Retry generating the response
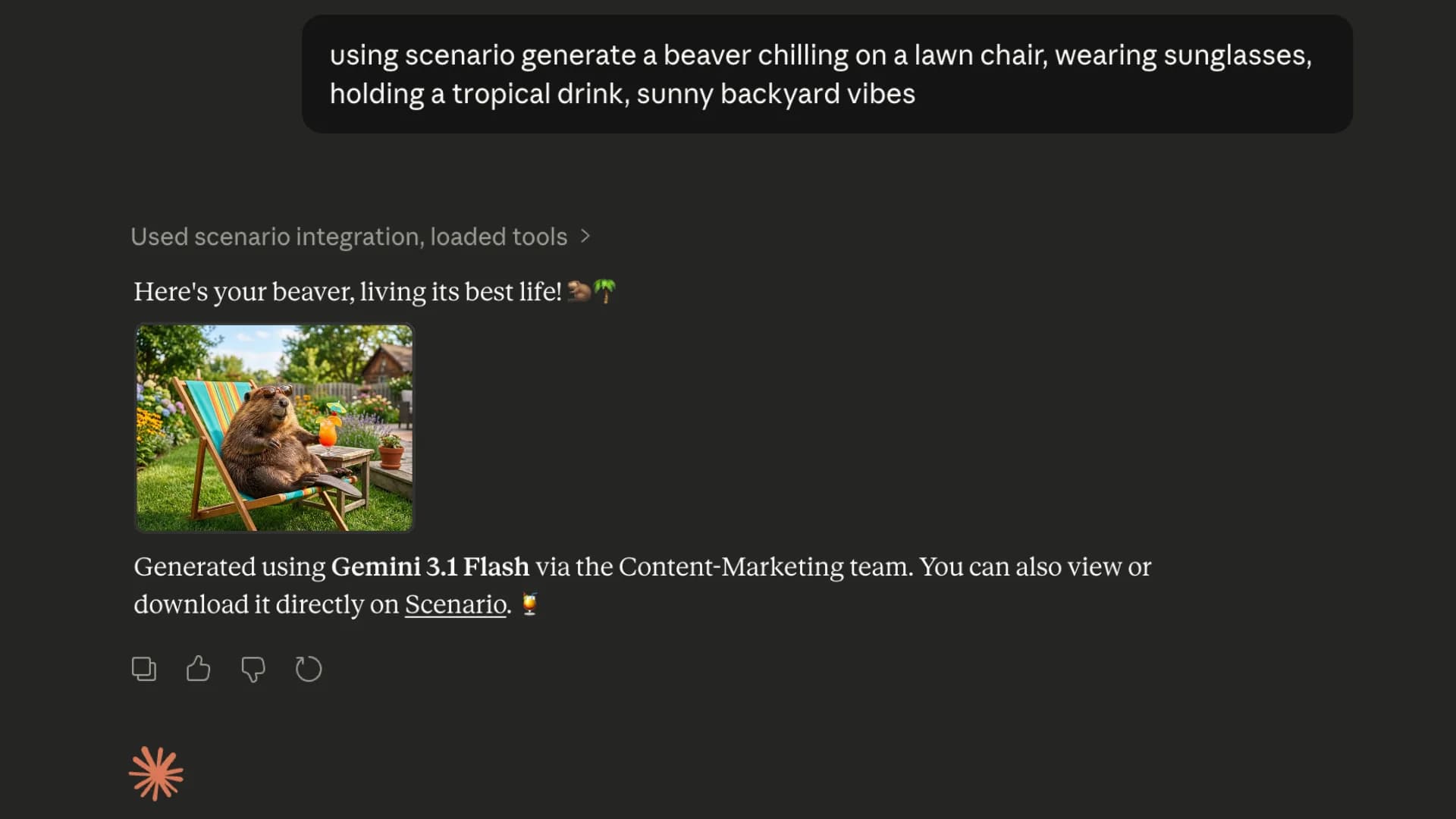1456x819 pixels. [x=309, y=669]
